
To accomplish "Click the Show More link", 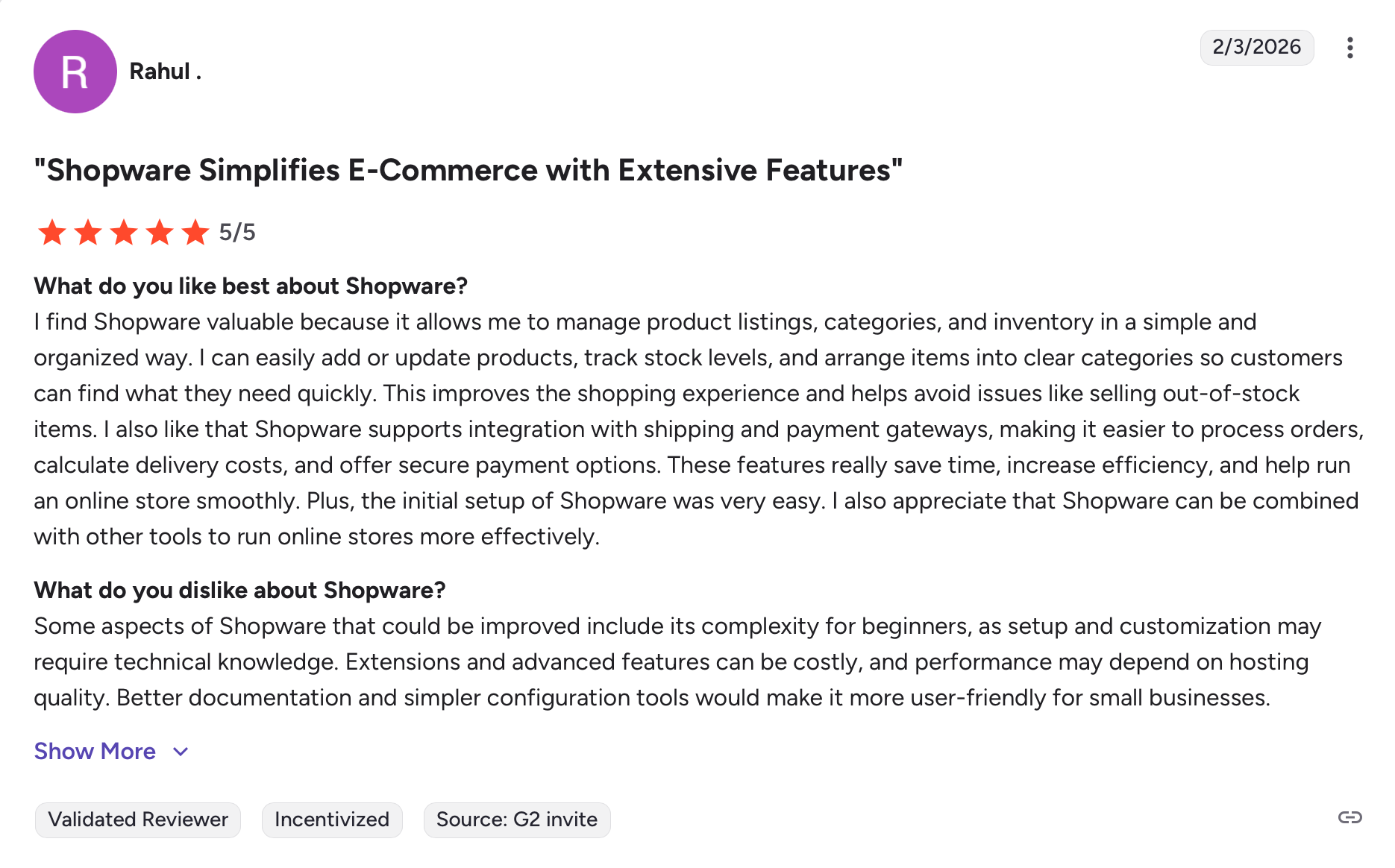I will pos(95,751).
